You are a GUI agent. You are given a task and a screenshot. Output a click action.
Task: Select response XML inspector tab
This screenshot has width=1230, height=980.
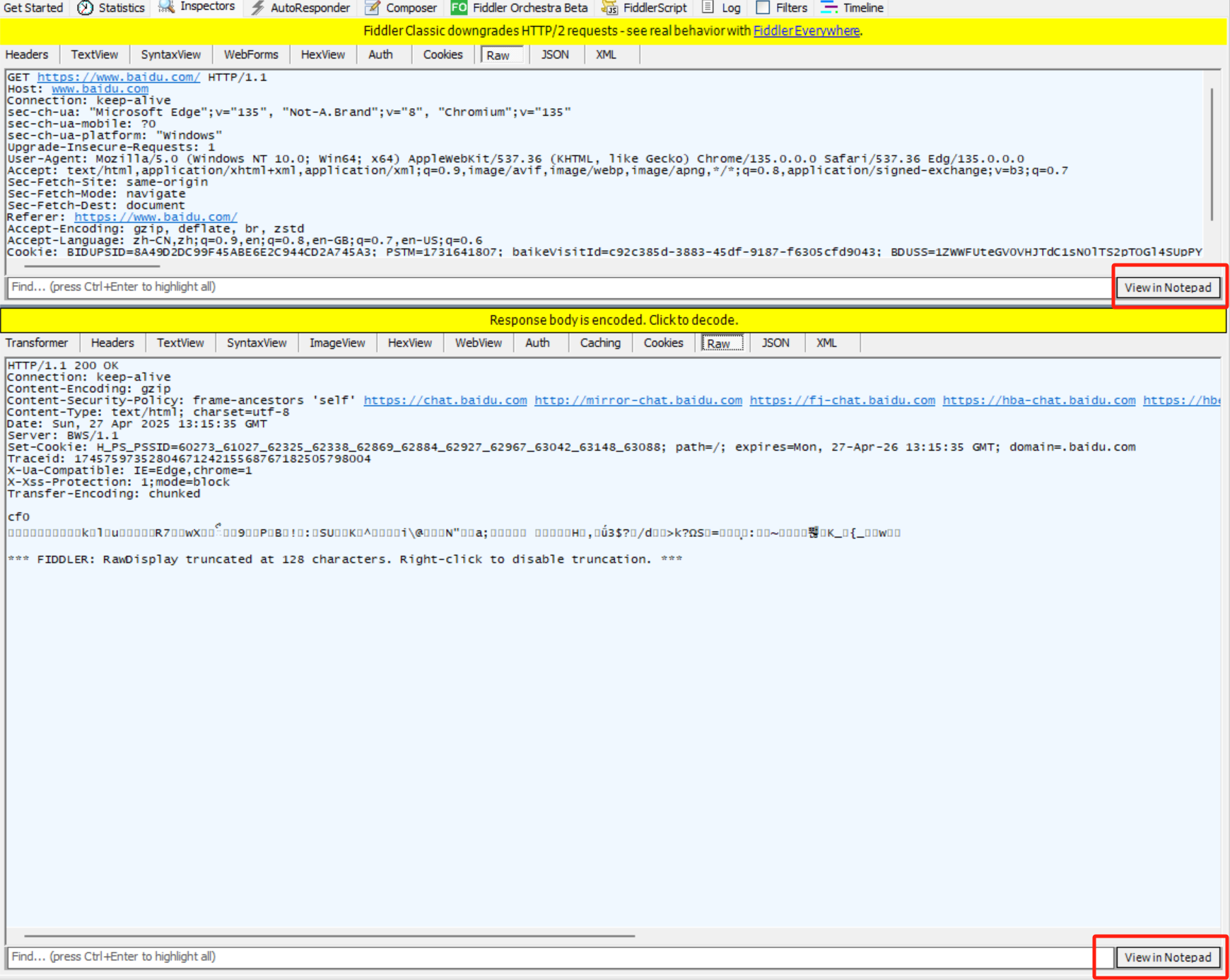tap(826, 343)
